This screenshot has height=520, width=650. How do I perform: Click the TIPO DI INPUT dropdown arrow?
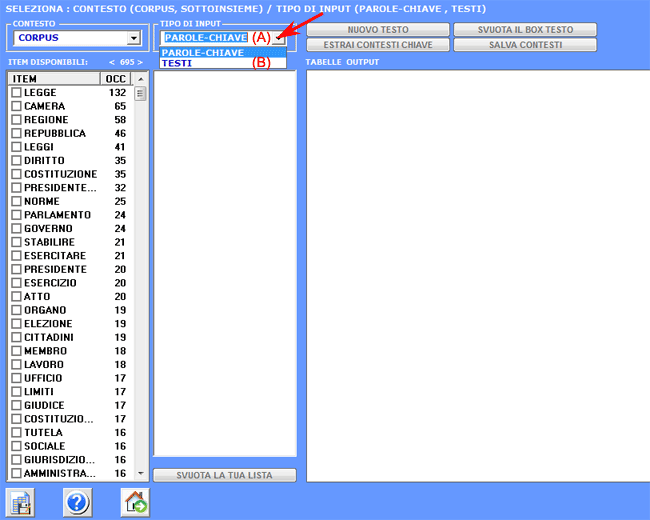[279, 39]
